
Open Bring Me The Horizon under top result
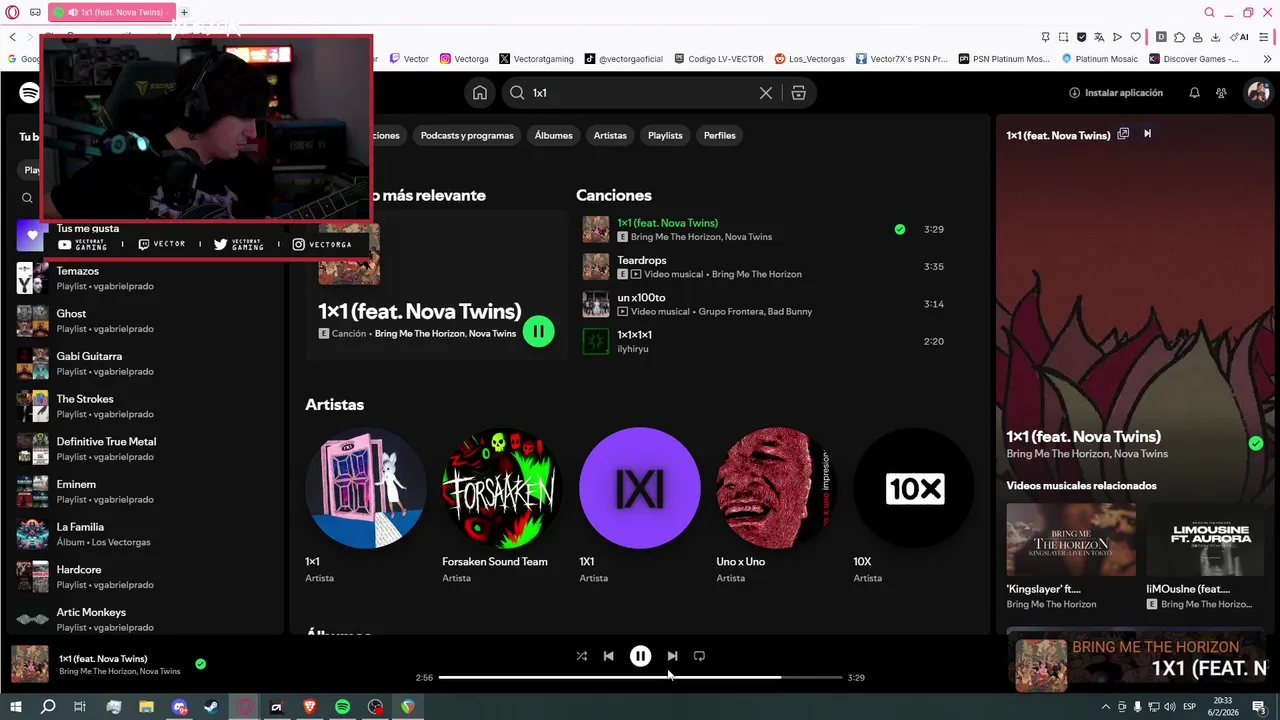click(418, 334)
